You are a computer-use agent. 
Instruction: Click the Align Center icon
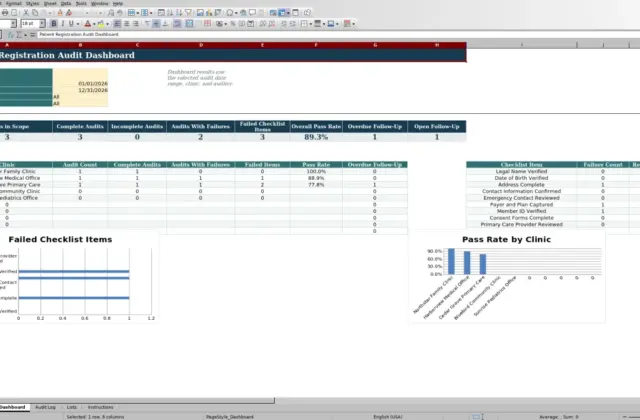pyautogui.click(x=127, y=24)
